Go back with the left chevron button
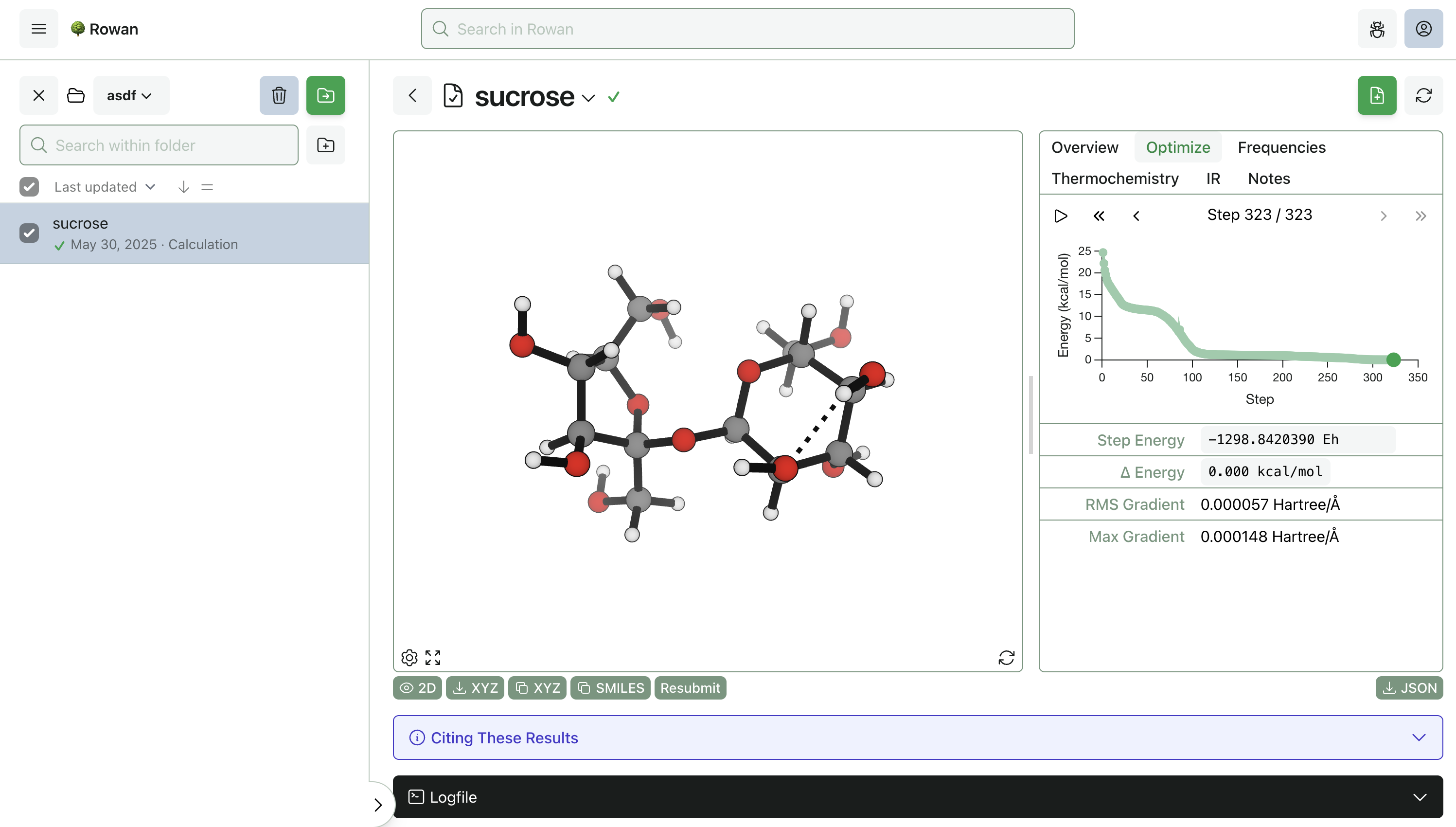 point(412,95)
